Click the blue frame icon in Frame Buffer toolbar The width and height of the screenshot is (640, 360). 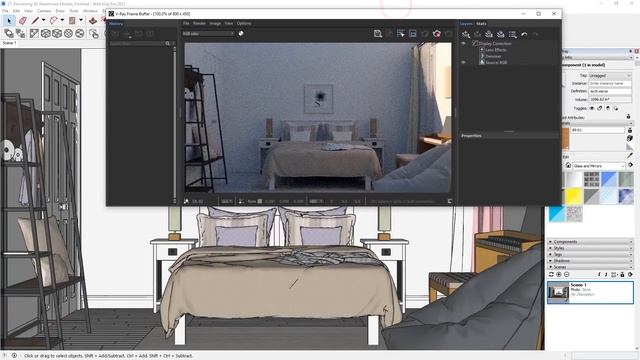413,34
